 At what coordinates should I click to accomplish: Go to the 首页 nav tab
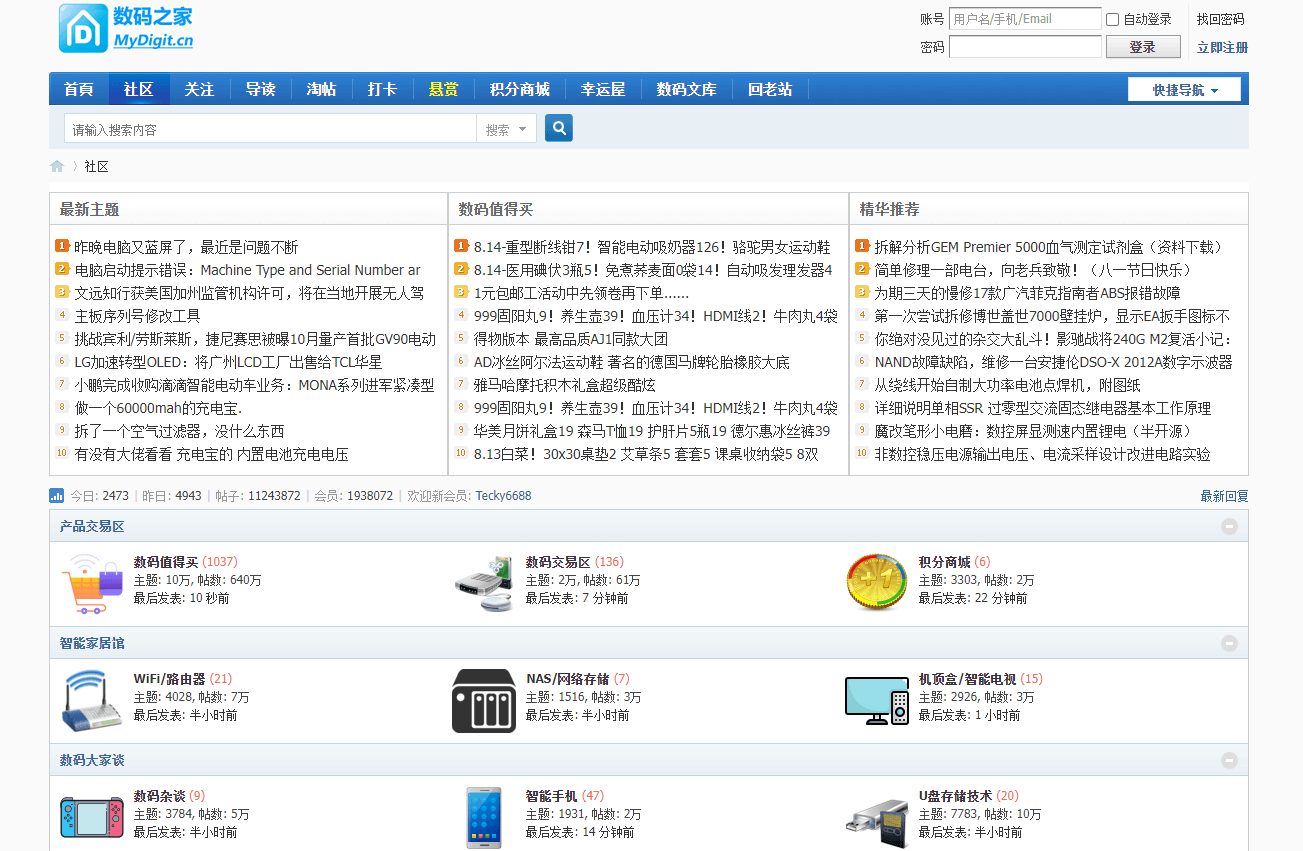tap(79, 89)
